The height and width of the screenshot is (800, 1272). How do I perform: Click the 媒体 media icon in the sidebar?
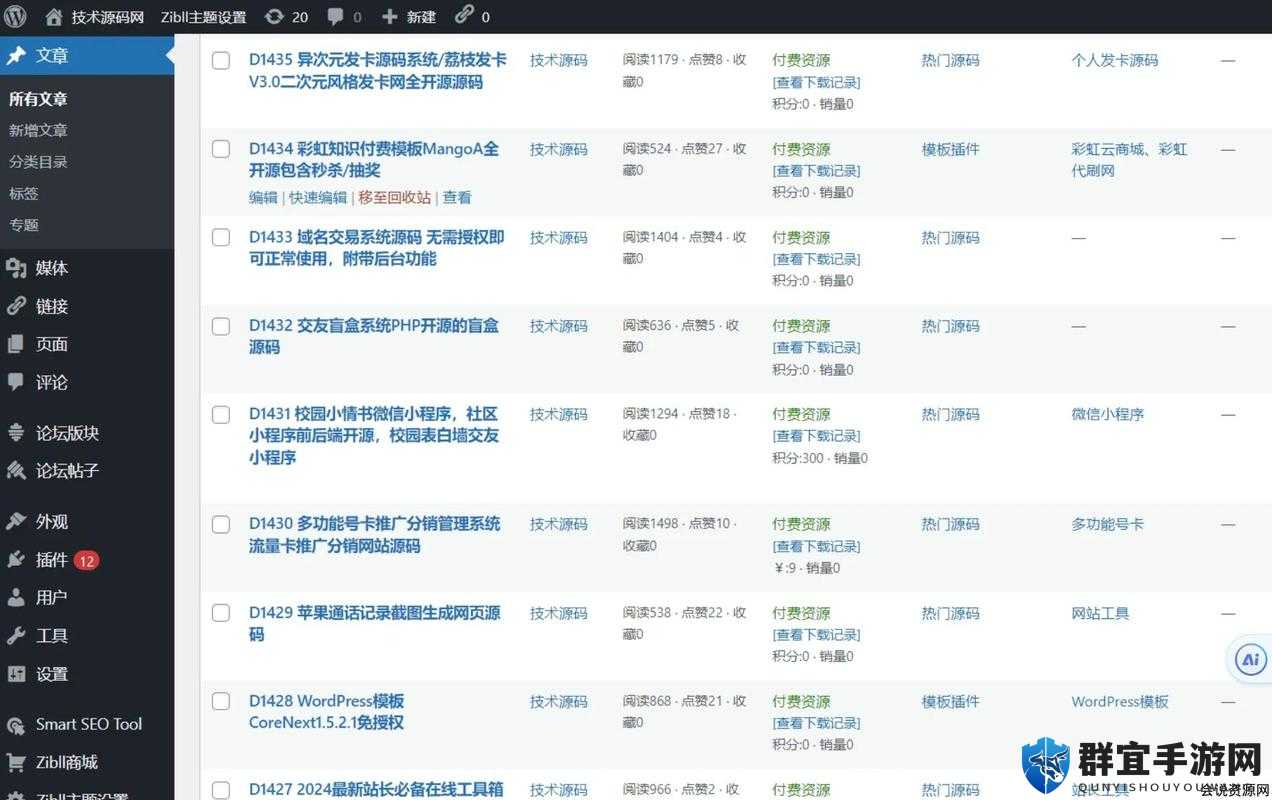pos(16,268)
